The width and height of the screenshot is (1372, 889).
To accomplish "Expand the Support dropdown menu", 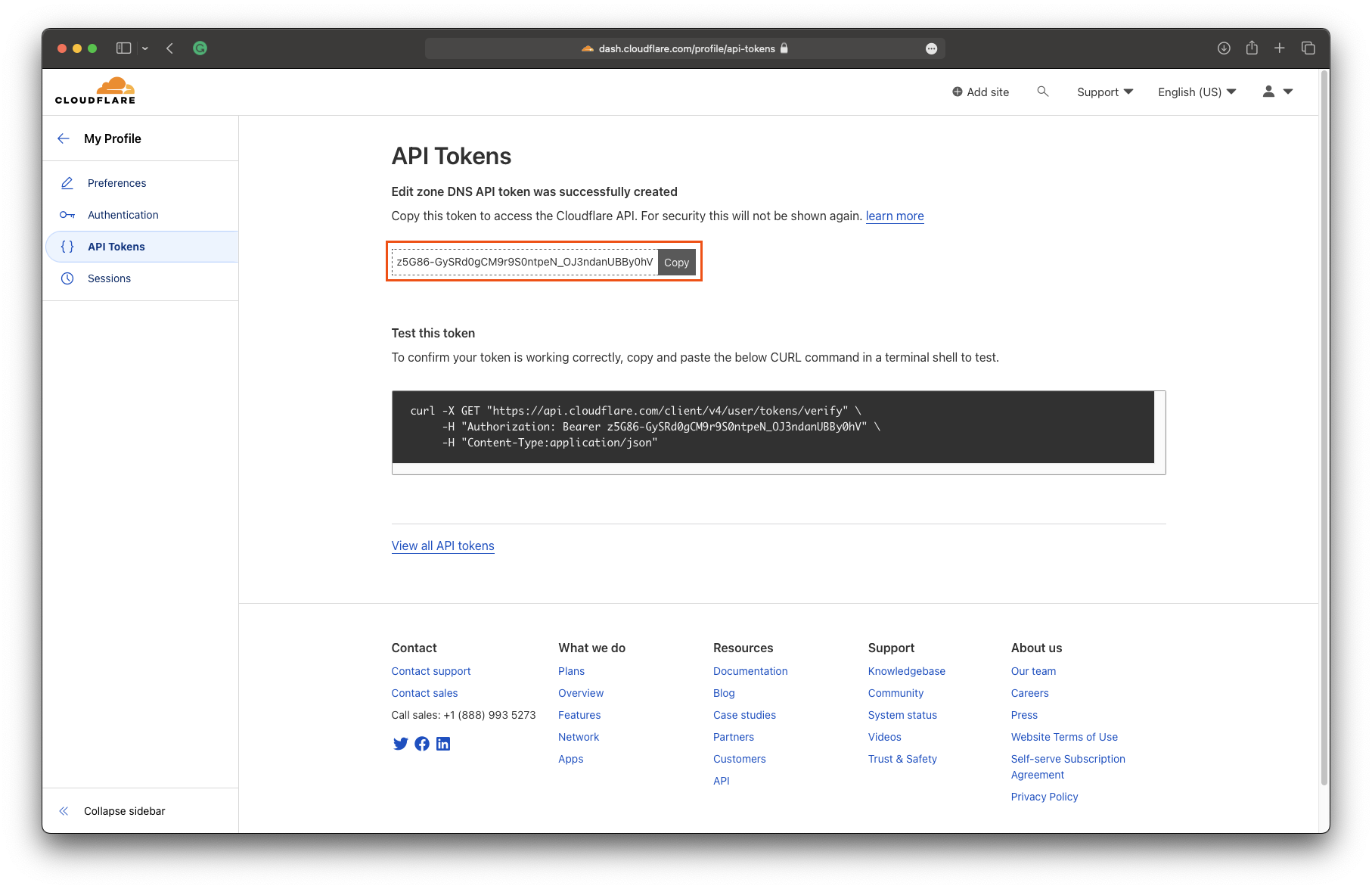I will coord(1104,92).
